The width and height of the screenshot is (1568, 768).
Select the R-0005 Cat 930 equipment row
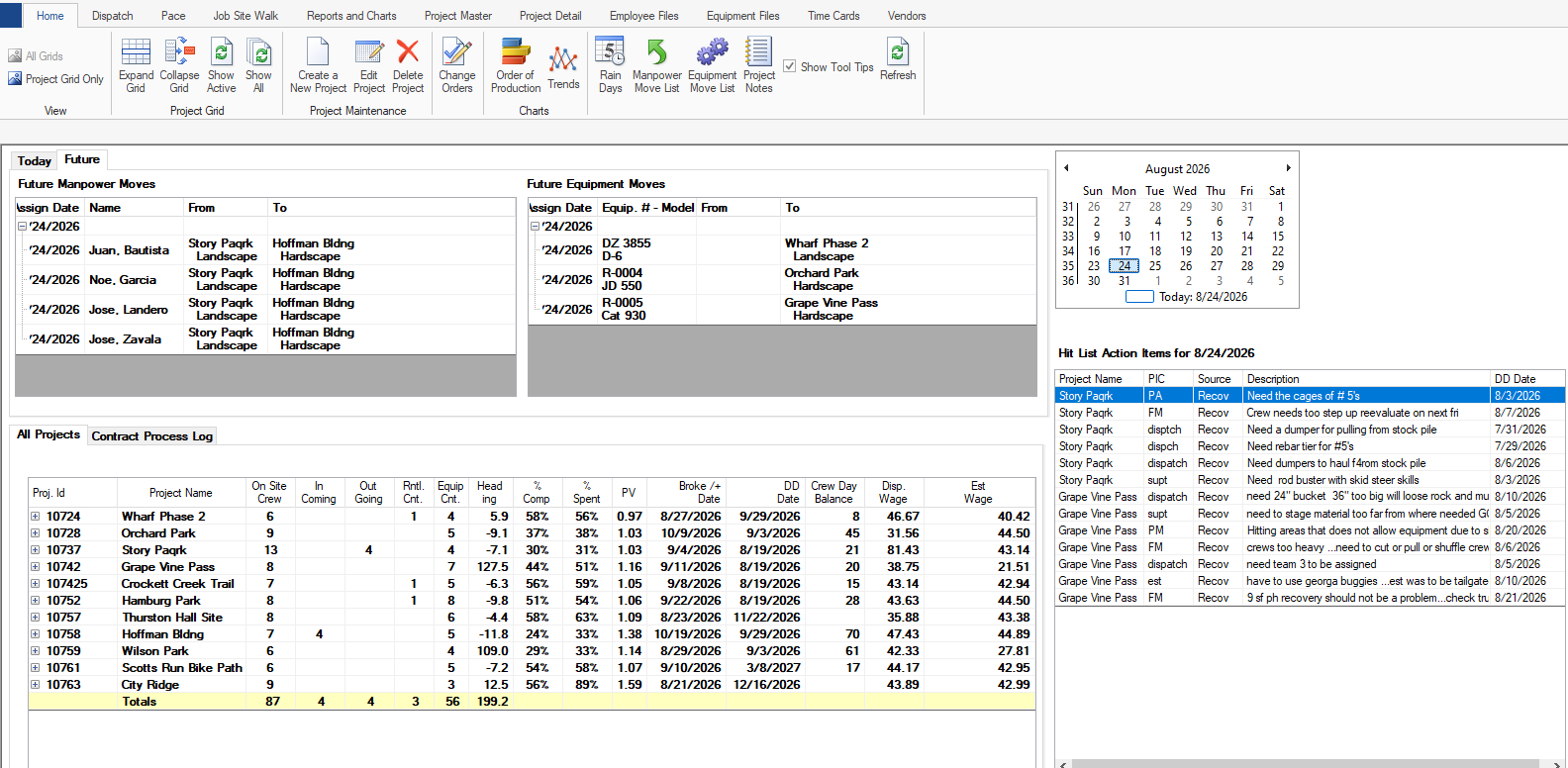pyautogui.click(x=782, y=310)
